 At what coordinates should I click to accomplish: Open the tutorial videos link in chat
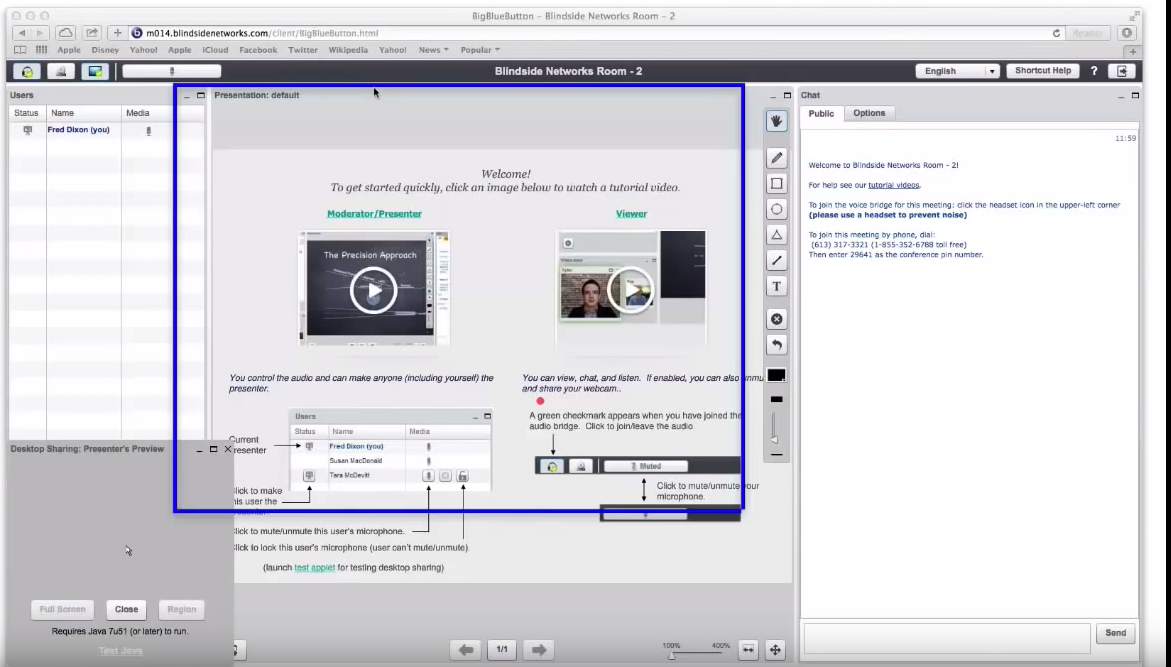[894, 185]
